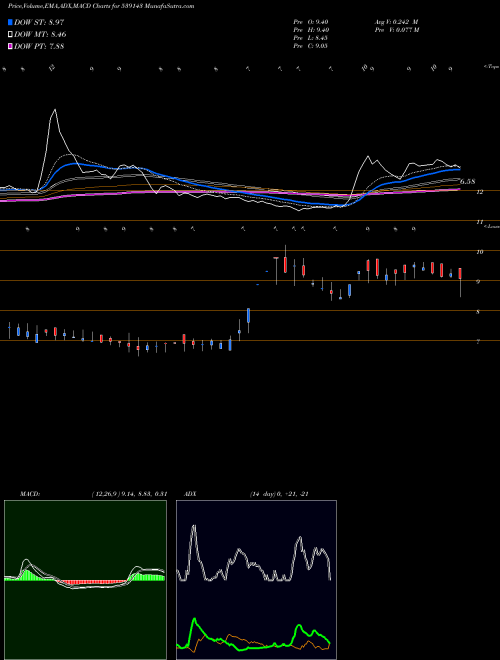Select the 'DOW ST: 8.97' legend label
This screenshot has width=500, height=660.
click(39, 22)
